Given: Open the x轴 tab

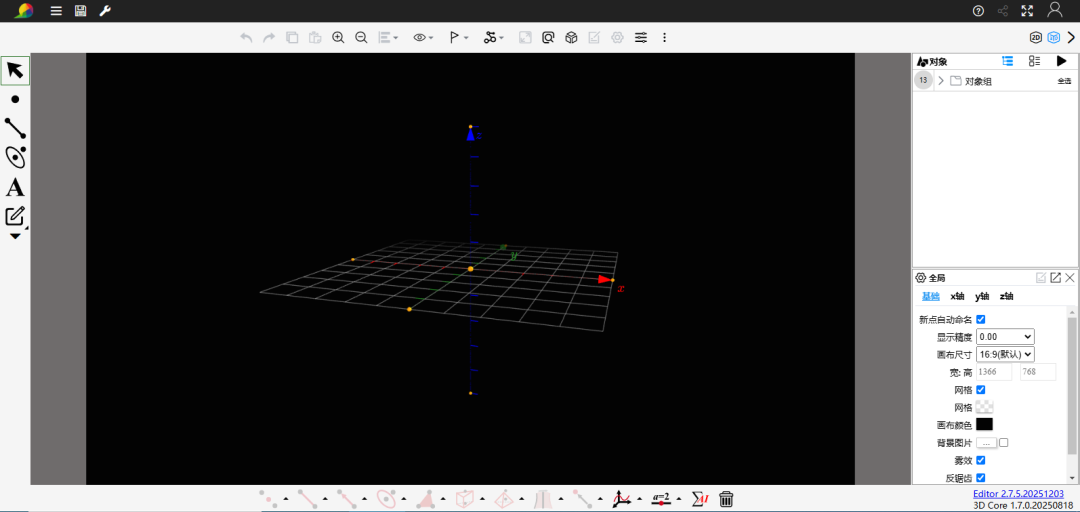Looking at the screenshot, I should [957, 296].
